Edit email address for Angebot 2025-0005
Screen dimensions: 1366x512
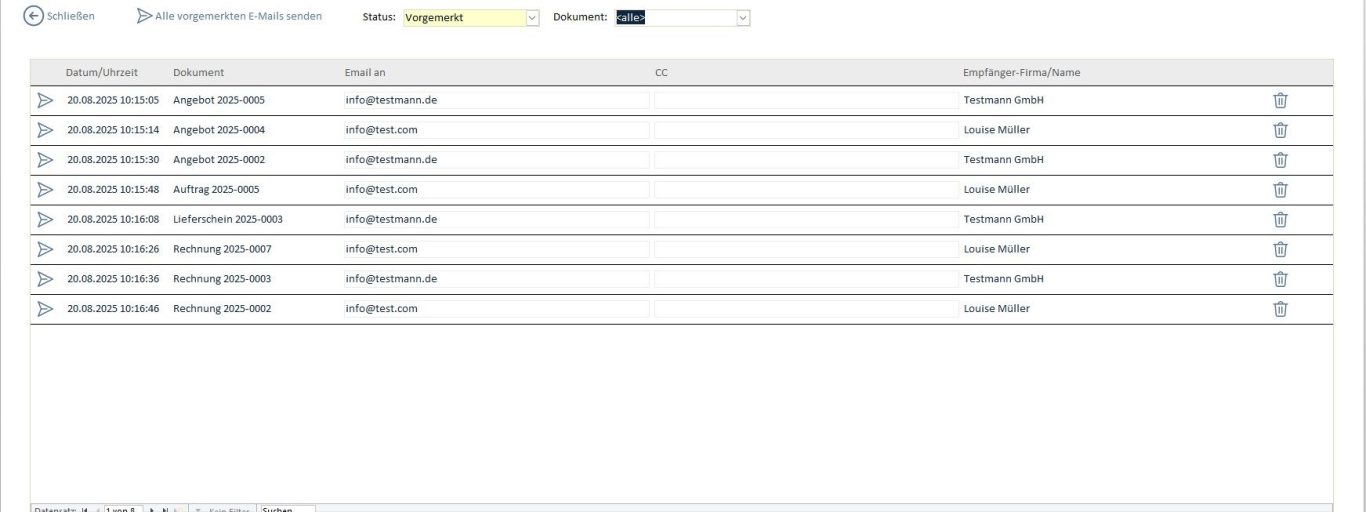coord(496,100)
